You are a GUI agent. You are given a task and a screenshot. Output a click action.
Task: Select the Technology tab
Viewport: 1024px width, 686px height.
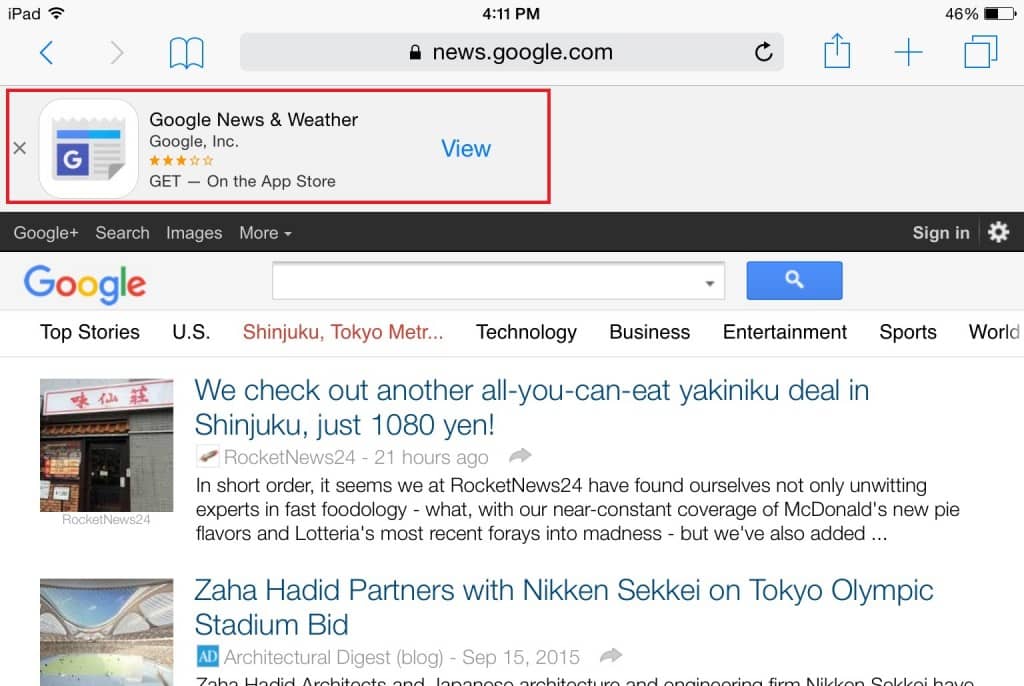(526, 332)
